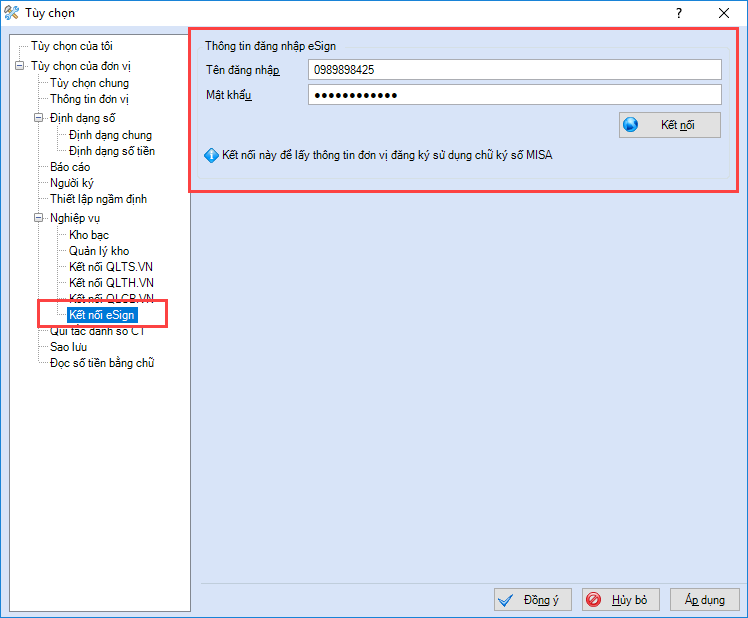Click the Áp dụng button
Image resolution: width=748 pixels, height=618 pixels.
[x=705, y=599]
